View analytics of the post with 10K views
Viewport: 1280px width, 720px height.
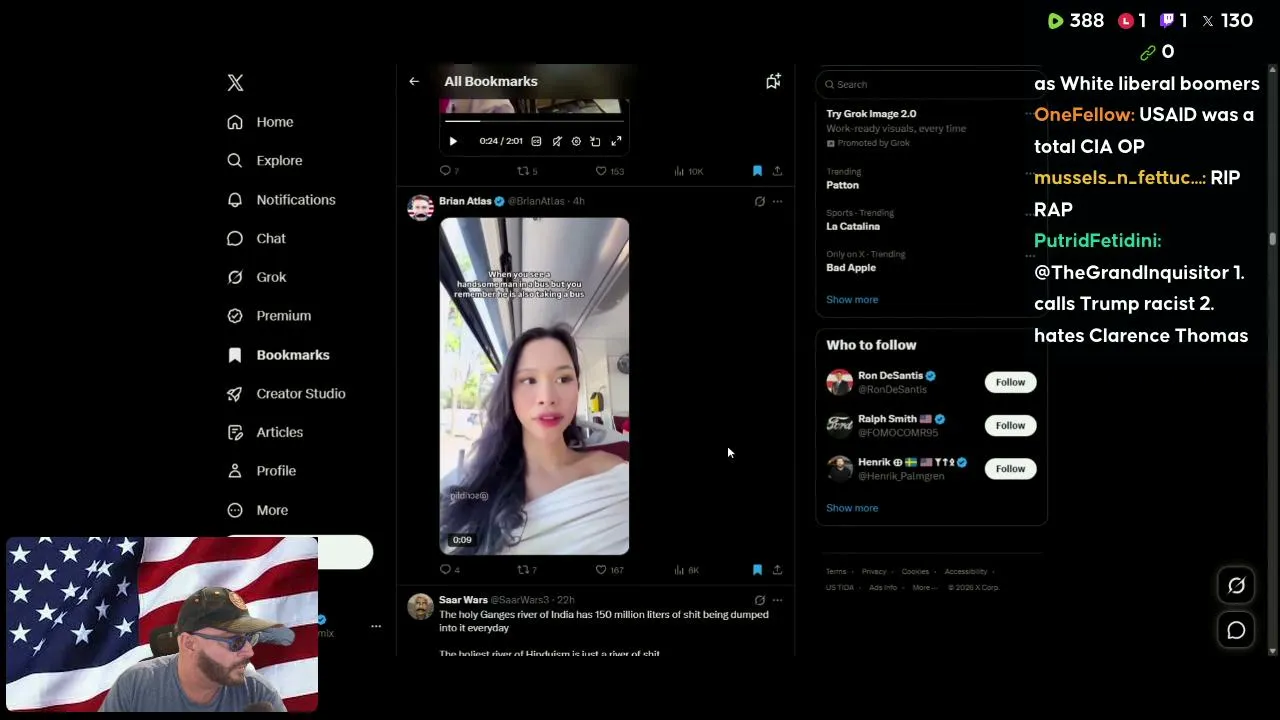point(688,171)
